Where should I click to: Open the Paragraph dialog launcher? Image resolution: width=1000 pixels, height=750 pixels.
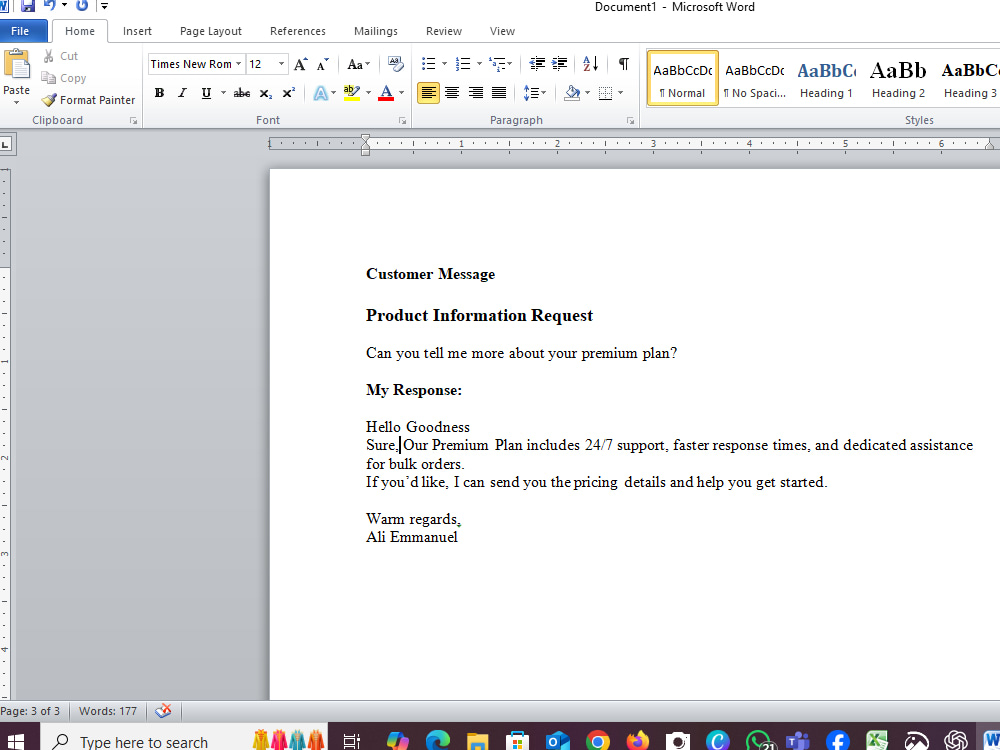630,121
